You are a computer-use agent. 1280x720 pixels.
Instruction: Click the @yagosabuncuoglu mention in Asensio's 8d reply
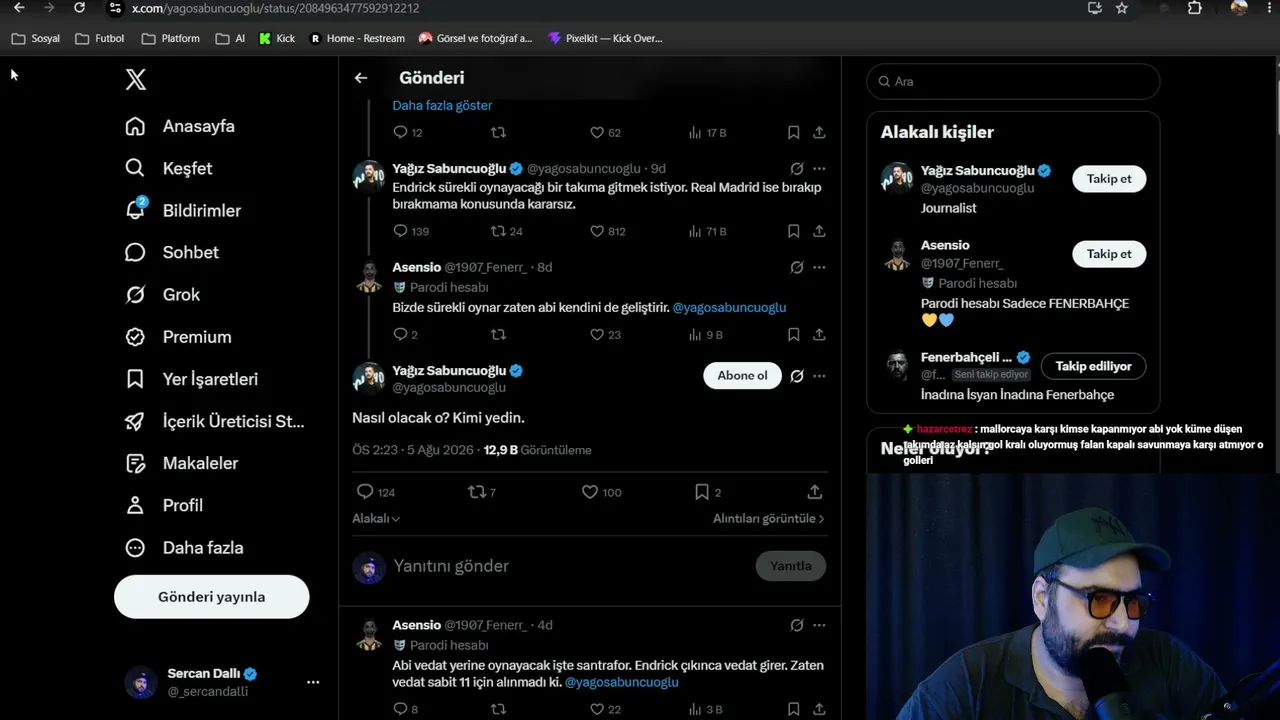pyautogui.click(x=729, y=307)
